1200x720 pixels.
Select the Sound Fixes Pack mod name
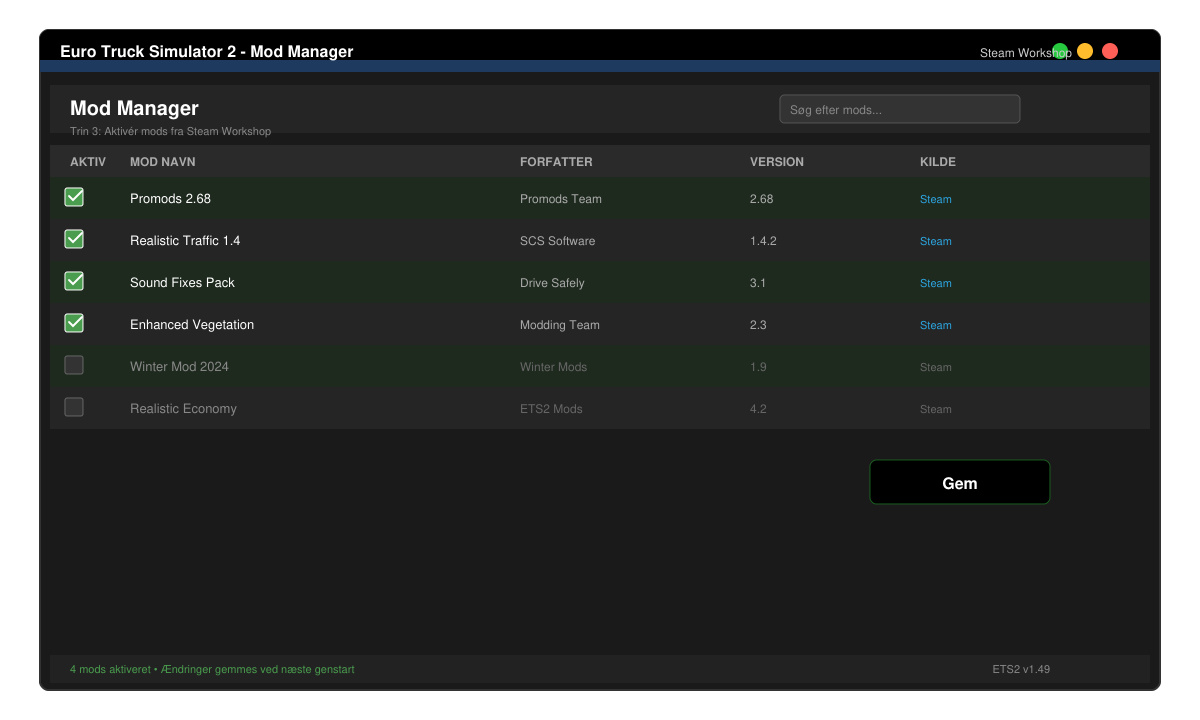tap(182, 283)
